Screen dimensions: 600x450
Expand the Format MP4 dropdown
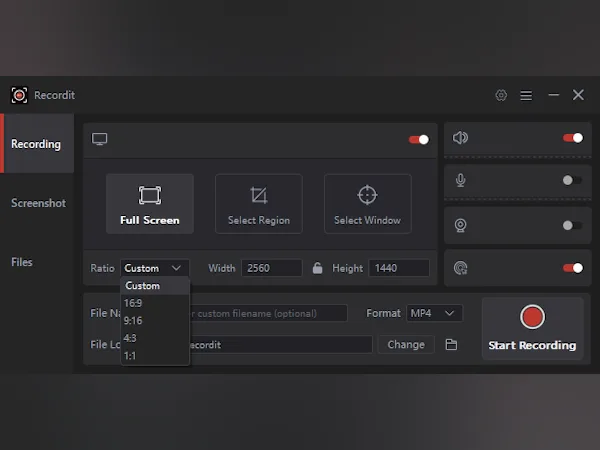pos(435,313)
